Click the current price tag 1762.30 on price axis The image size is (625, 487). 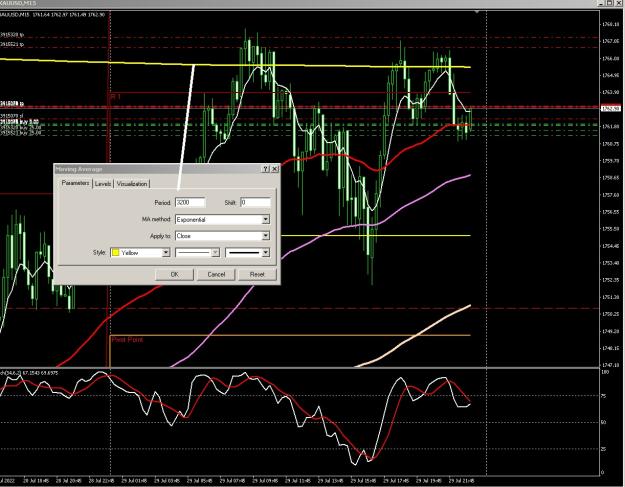pyautogui.click(x=611, y=108)
